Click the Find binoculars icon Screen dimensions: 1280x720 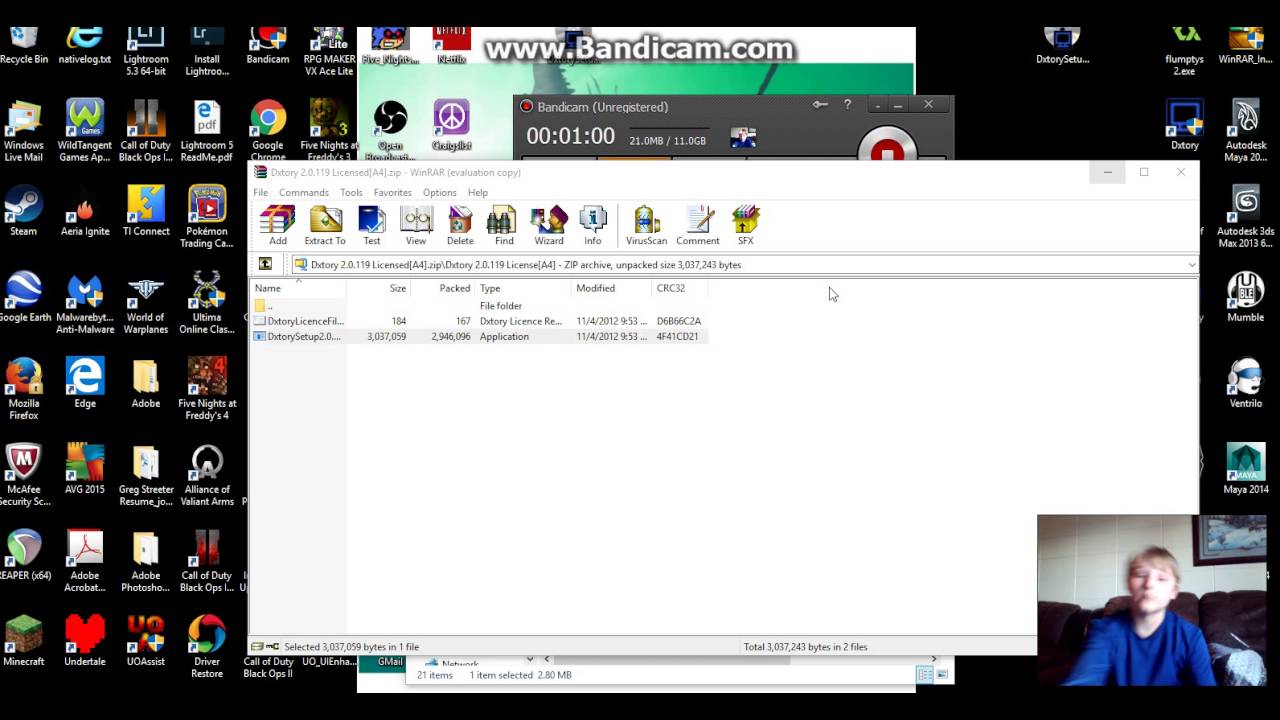pyautogui.click(x=504, y=225)
